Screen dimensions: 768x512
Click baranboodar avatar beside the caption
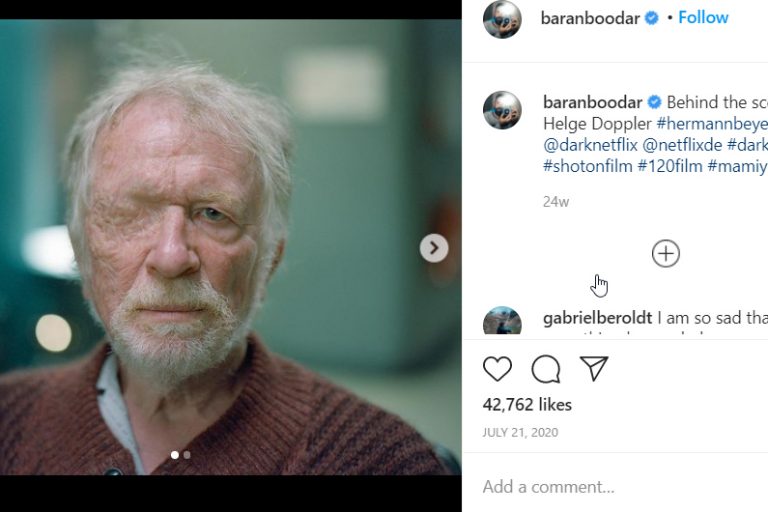pyautogui.click(x=502, y=110)
